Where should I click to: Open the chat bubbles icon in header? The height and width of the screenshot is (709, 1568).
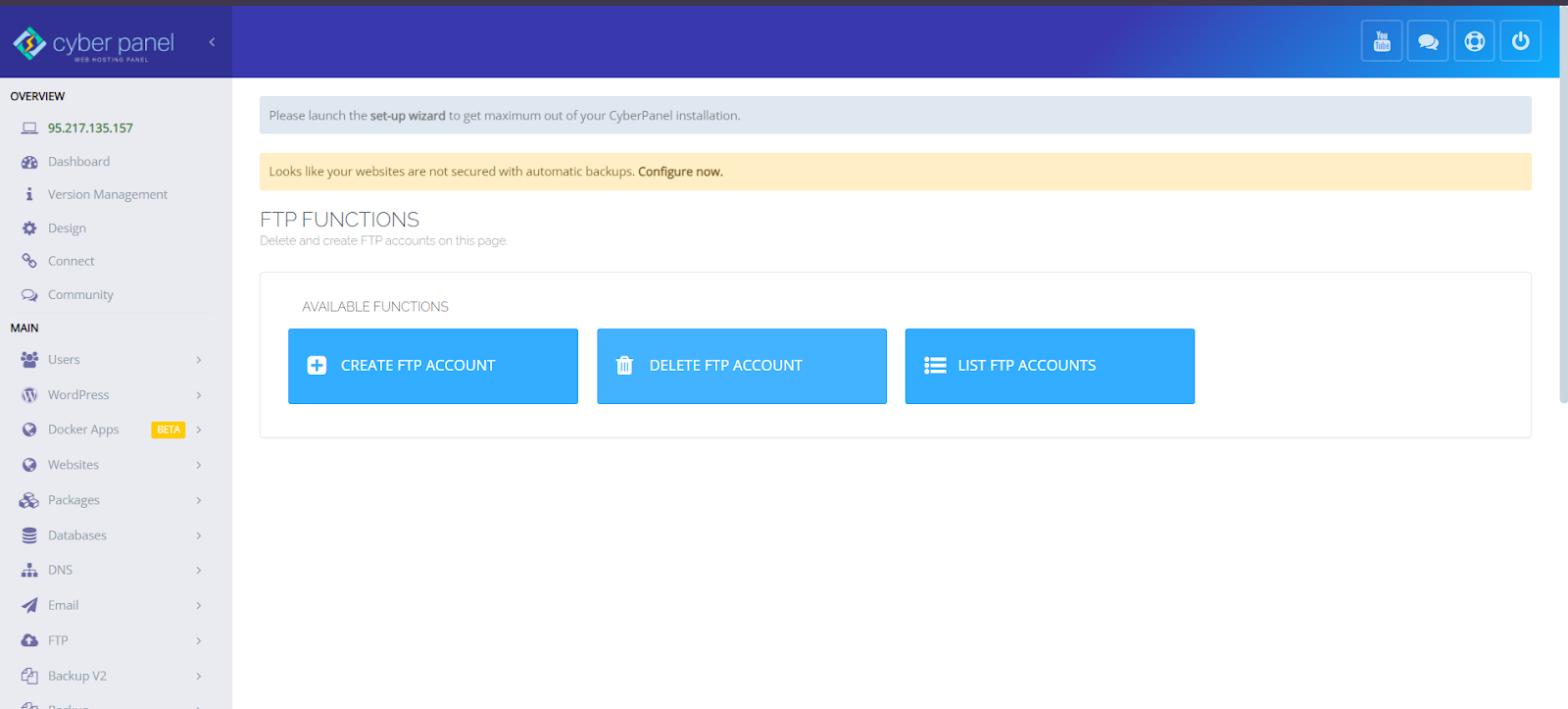[x=1428, y=41]
